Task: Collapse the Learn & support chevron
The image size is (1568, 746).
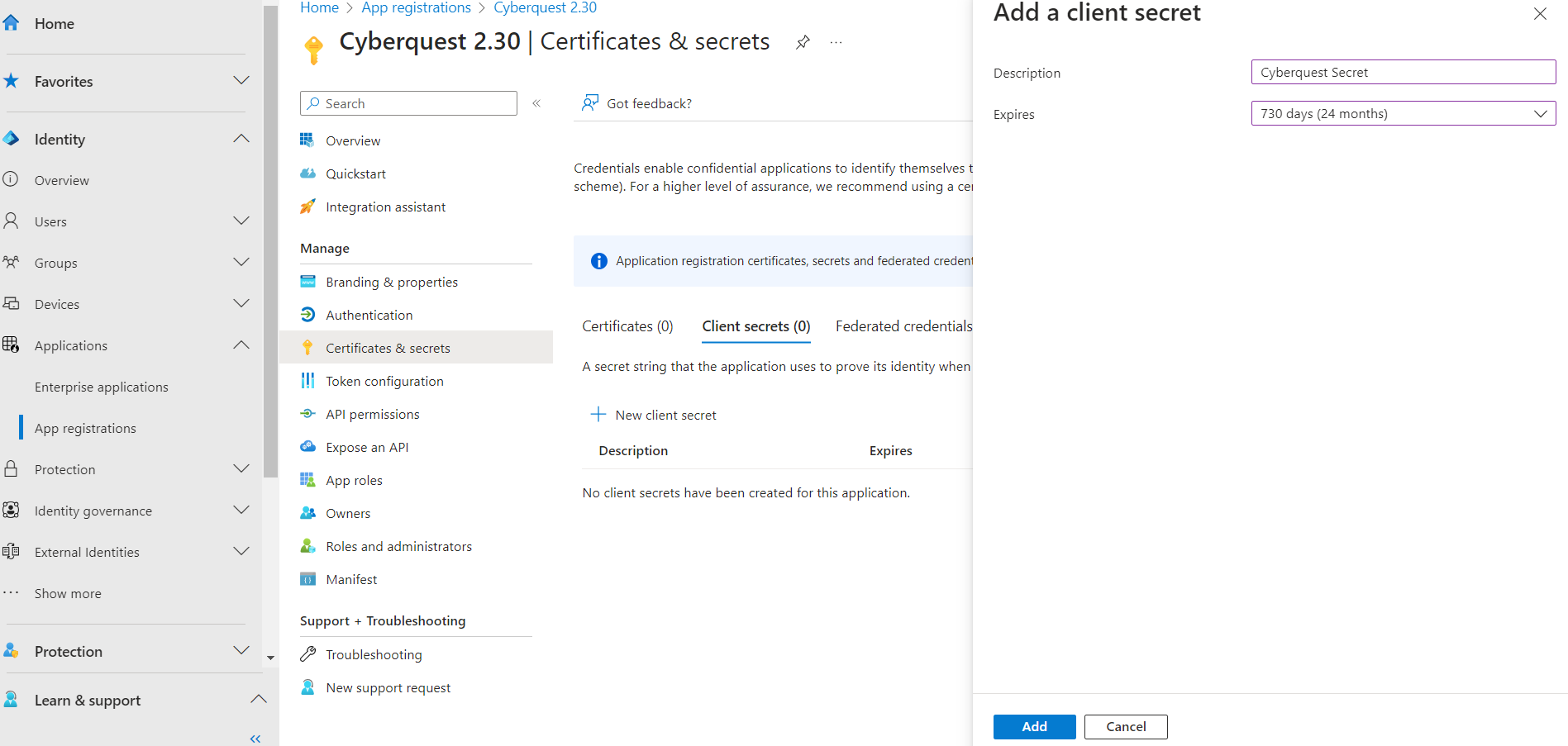Action: coord(259,699)
